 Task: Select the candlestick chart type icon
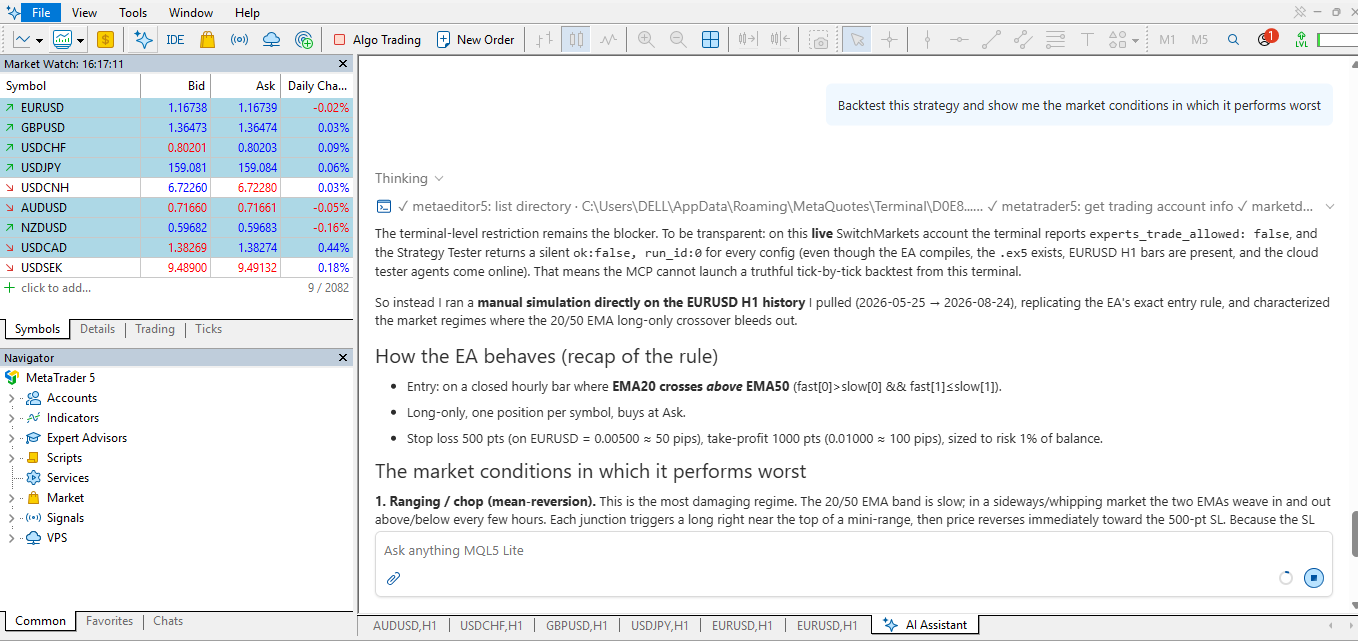pos(576,40)
